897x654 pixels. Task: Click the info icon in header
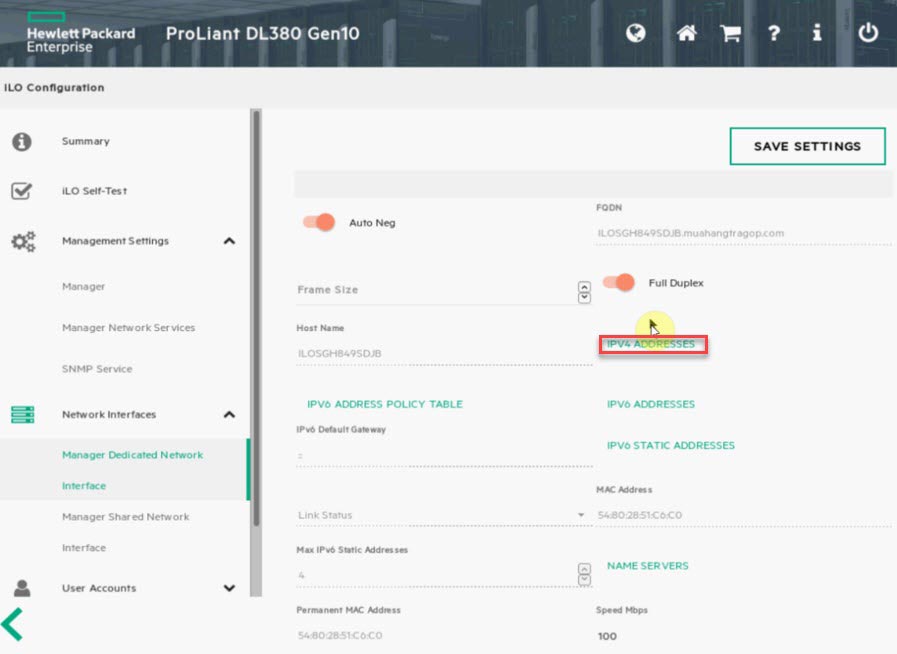click(817, 33)
